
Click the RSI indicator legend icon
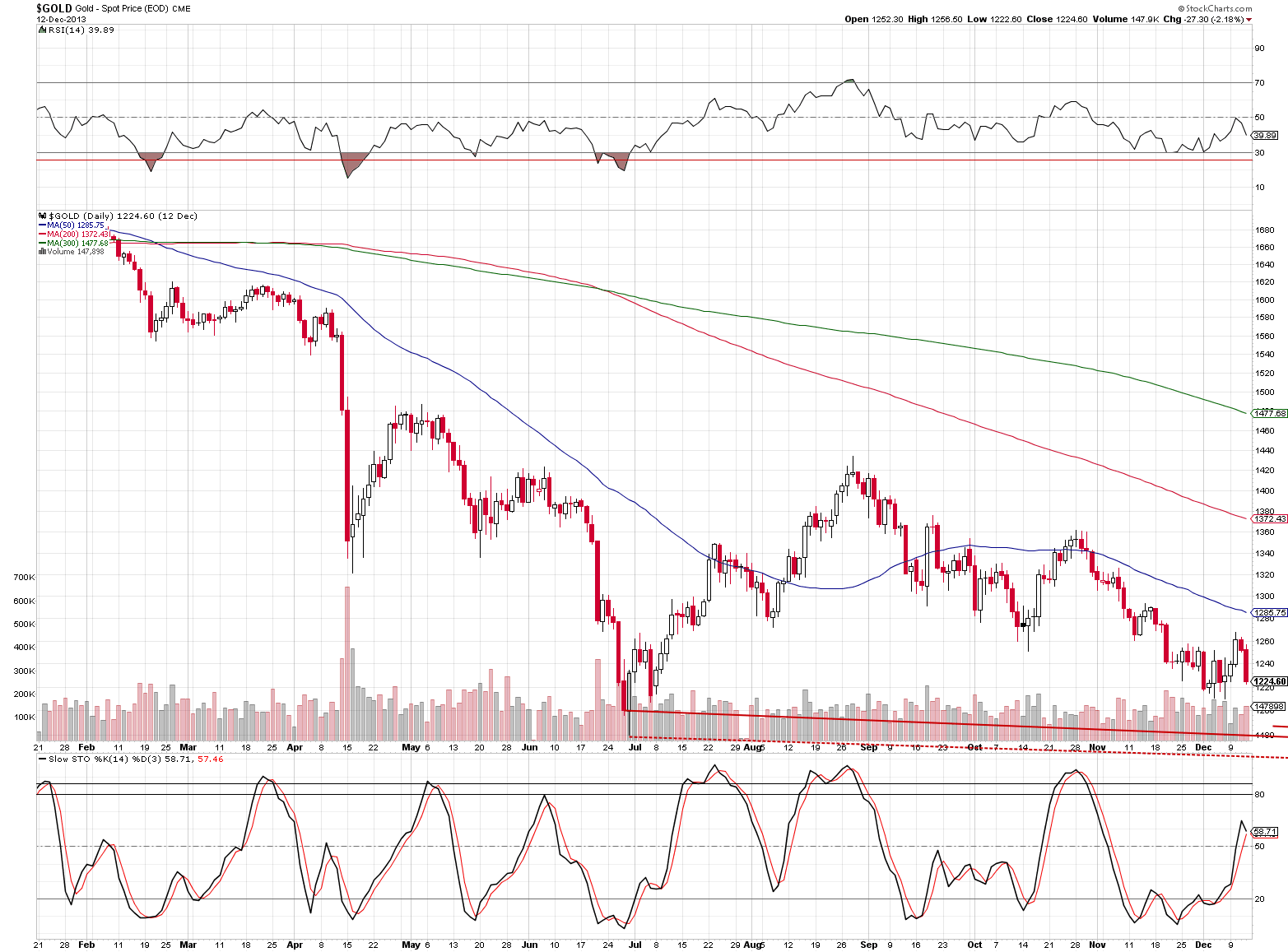[x=42, y=30]
